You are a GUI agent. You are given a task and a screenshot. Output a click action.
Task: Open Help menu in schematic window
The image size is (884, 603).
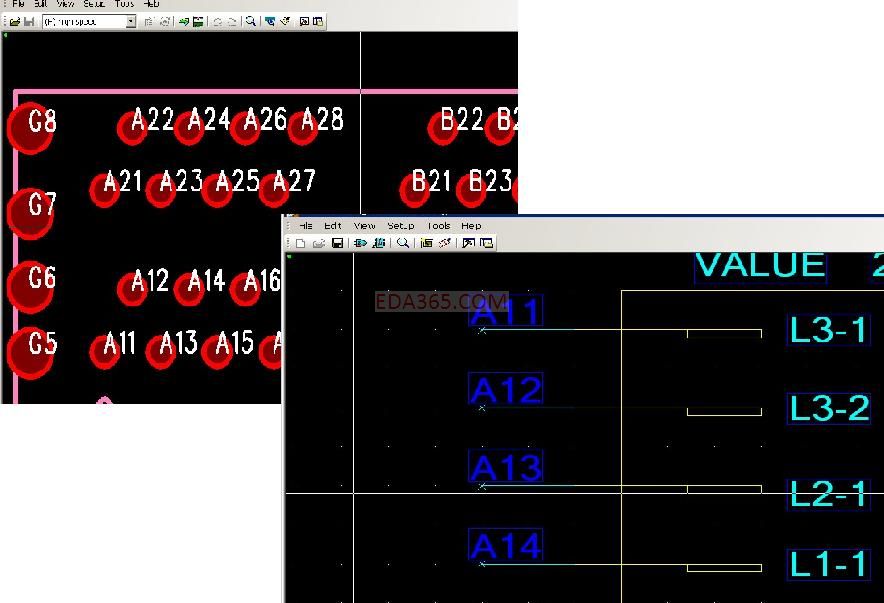[x=471, y=226]
